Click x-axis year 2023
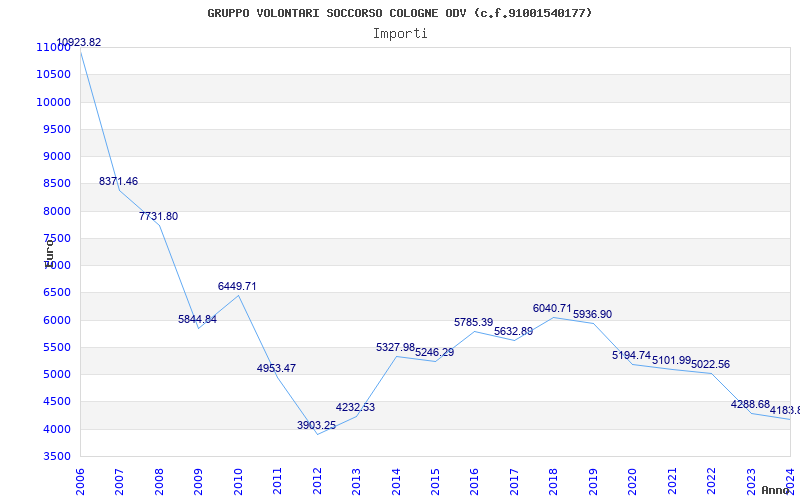Image resolution: width=800 pixels, height=500 pixels. [x=752, y=481]
